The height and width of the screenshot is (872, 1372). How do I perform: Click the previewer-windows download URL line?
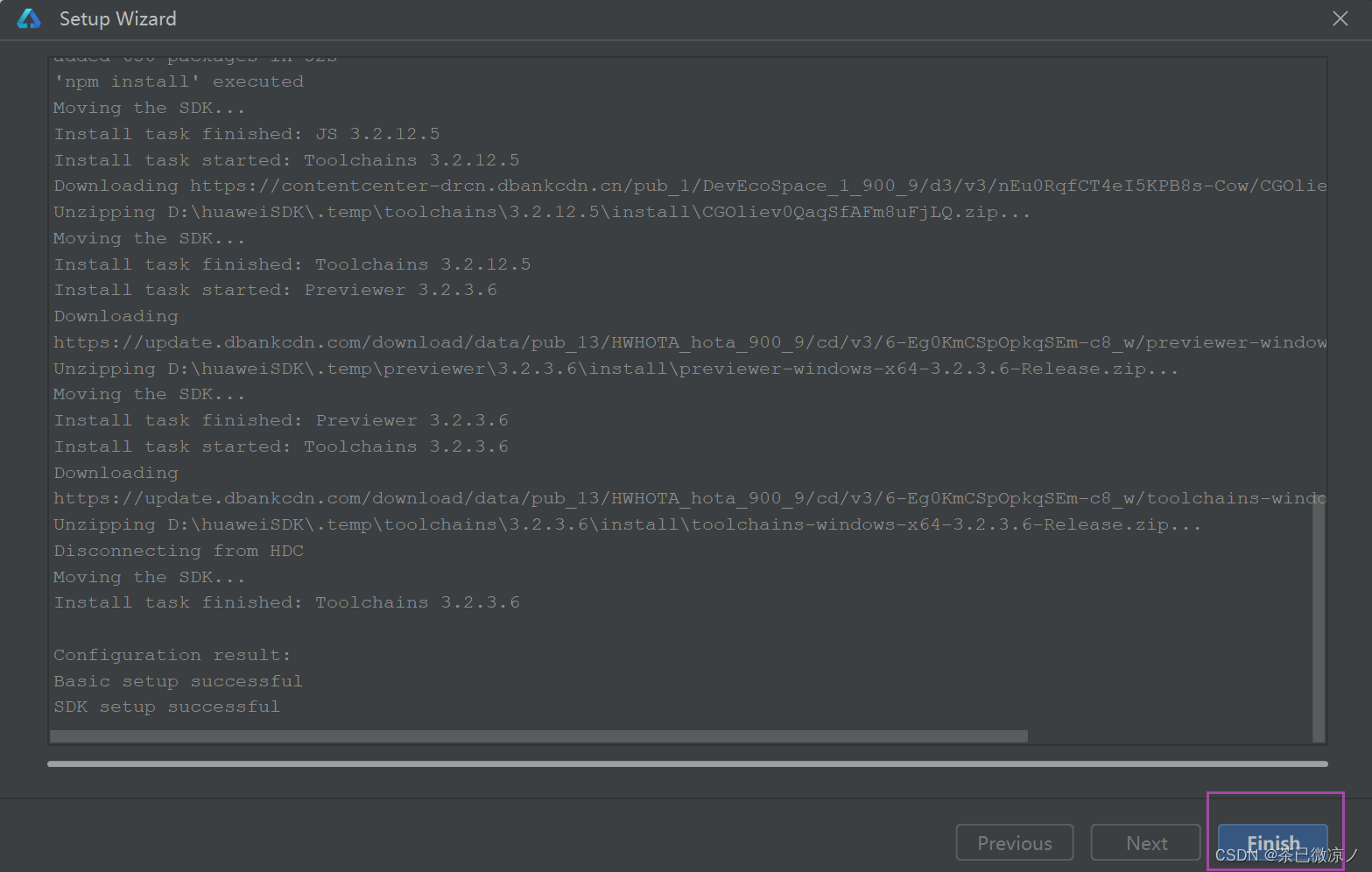690,342
